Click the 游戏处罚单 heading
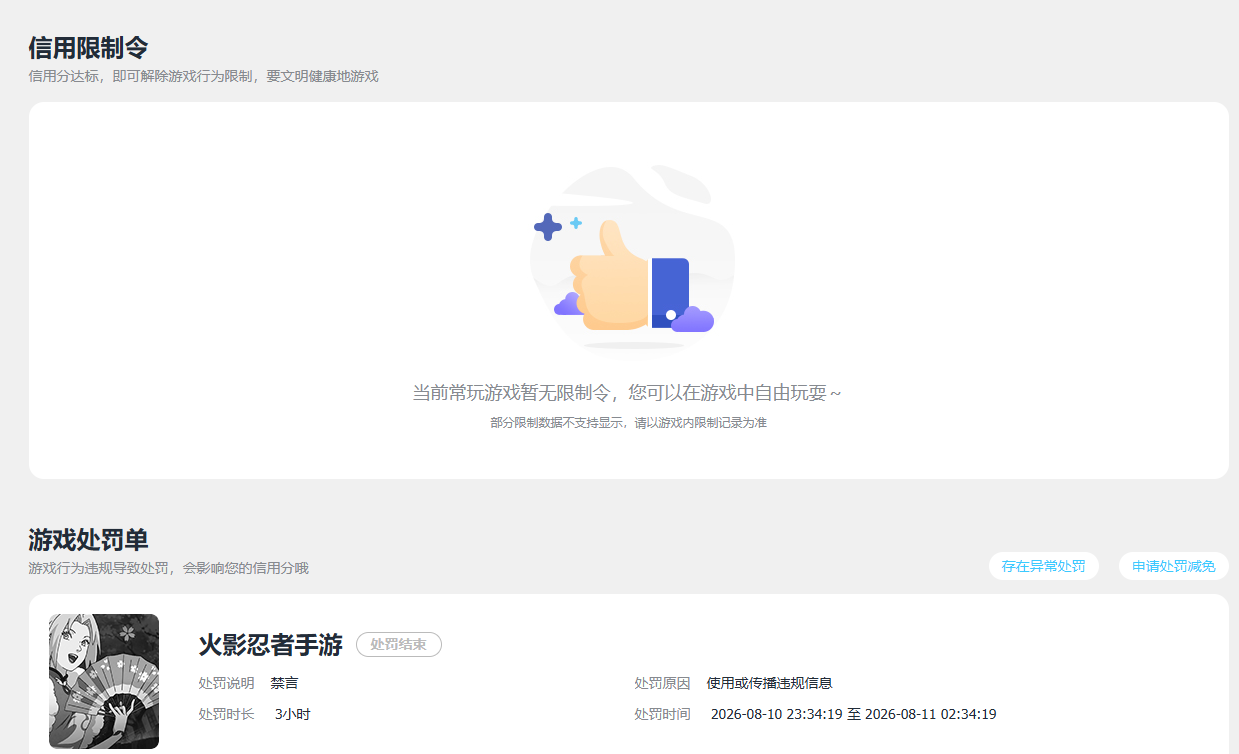 (88, 540)
